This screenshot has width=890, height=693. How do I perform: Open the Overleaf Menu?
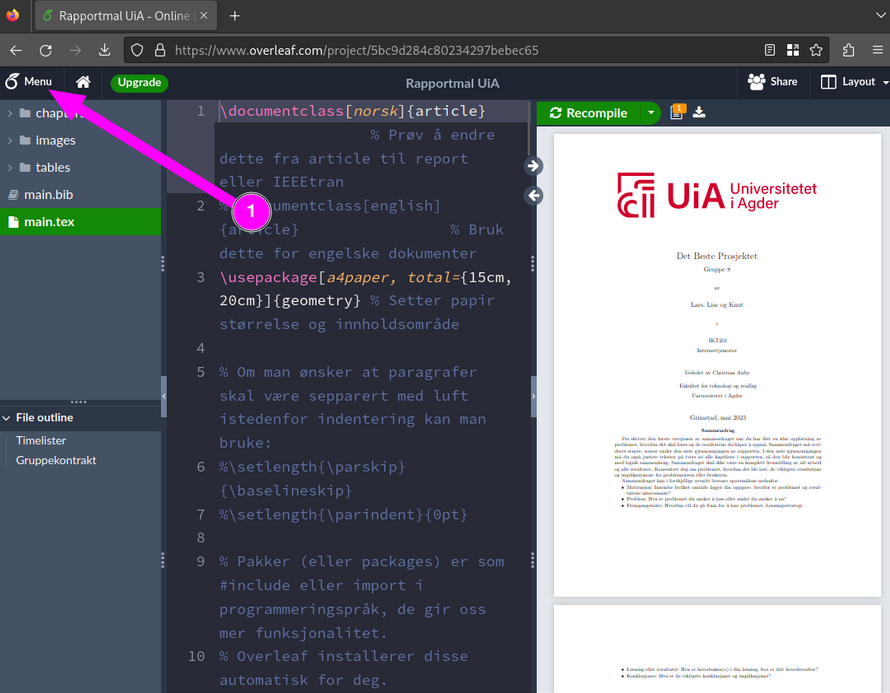tap(32, 83)
